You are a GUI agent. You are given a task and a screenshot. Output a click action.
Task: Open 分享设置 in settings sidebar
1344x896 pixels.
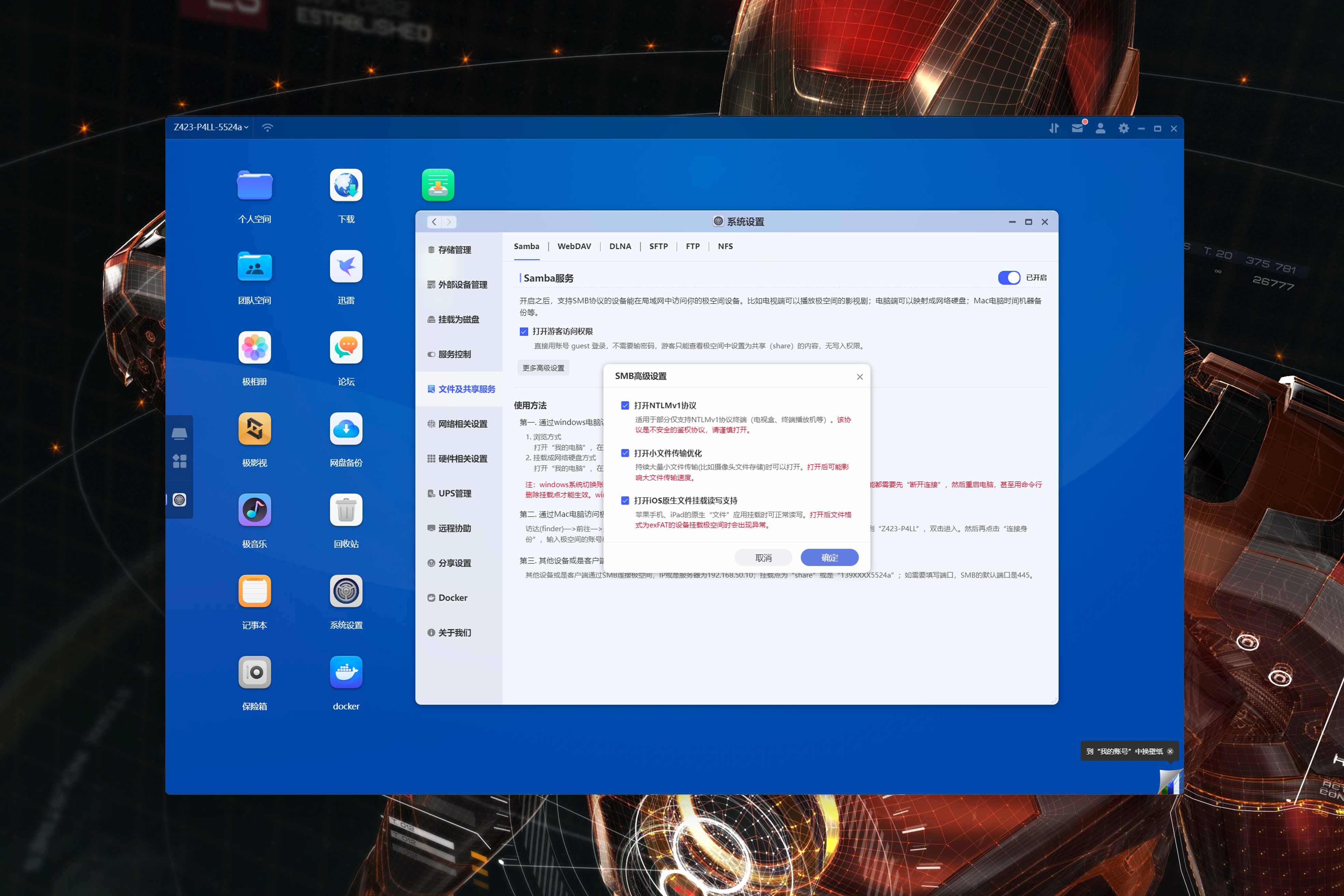tap(459, 563)
